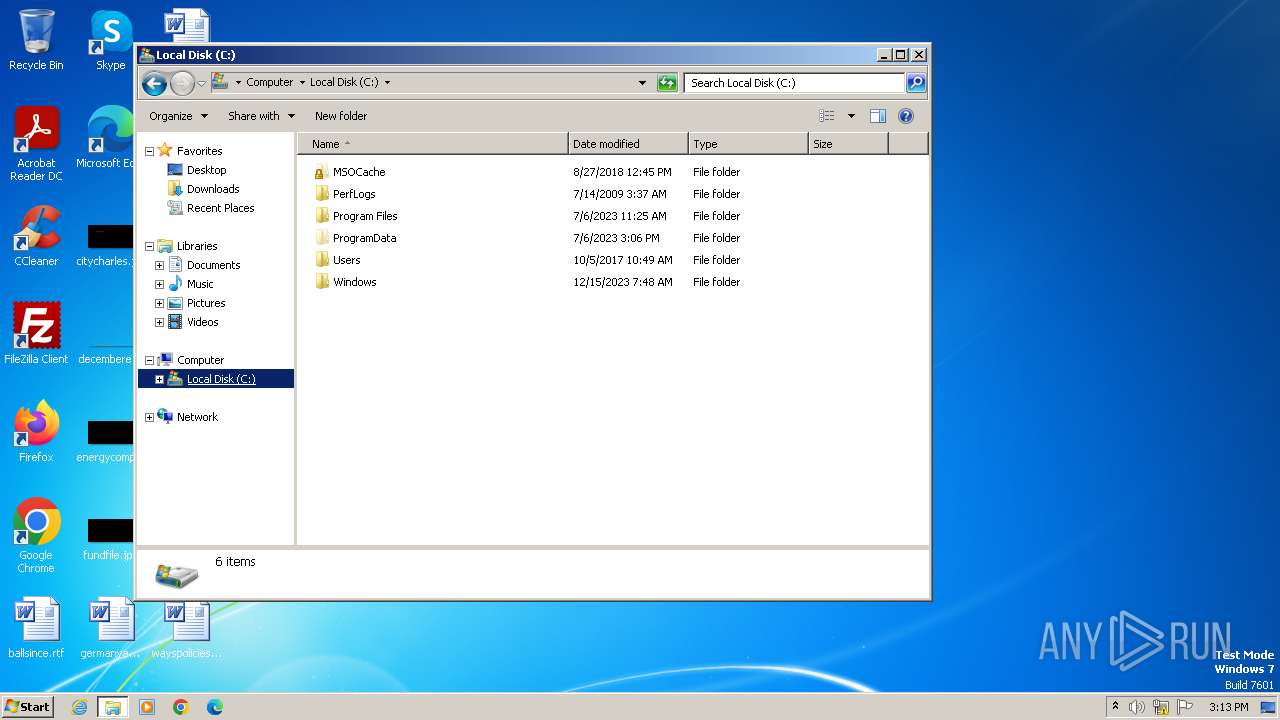The image size is (1280, 720).
Task: Open Google Chrome desktop shortcut
Action: point(36,536)
